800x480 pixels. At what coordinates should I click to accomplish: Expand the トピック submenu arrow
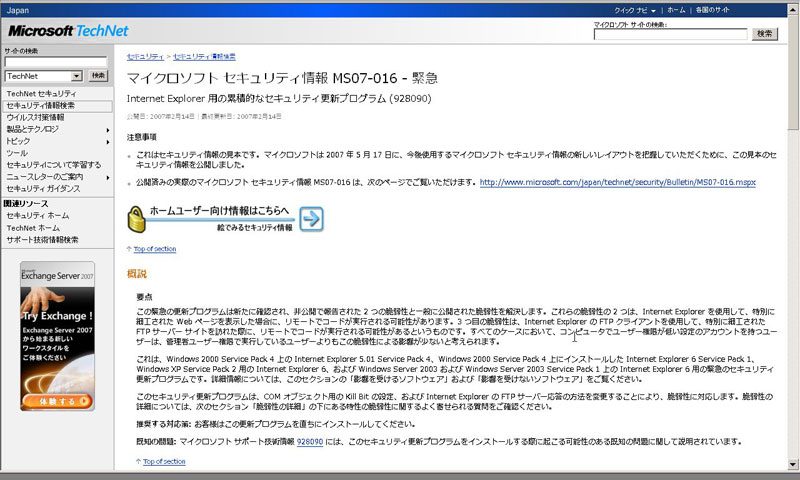click(x=108, y=141)
